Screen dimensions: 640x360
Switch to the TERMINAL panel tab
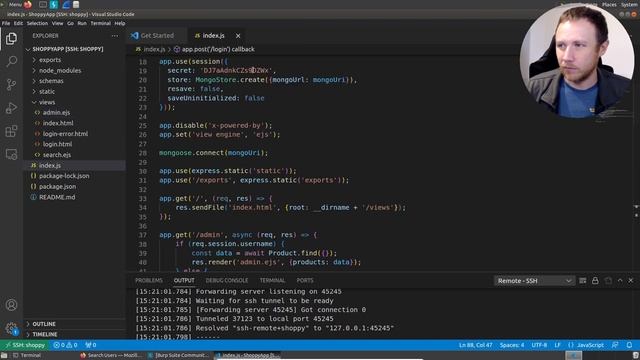[272, 281]
